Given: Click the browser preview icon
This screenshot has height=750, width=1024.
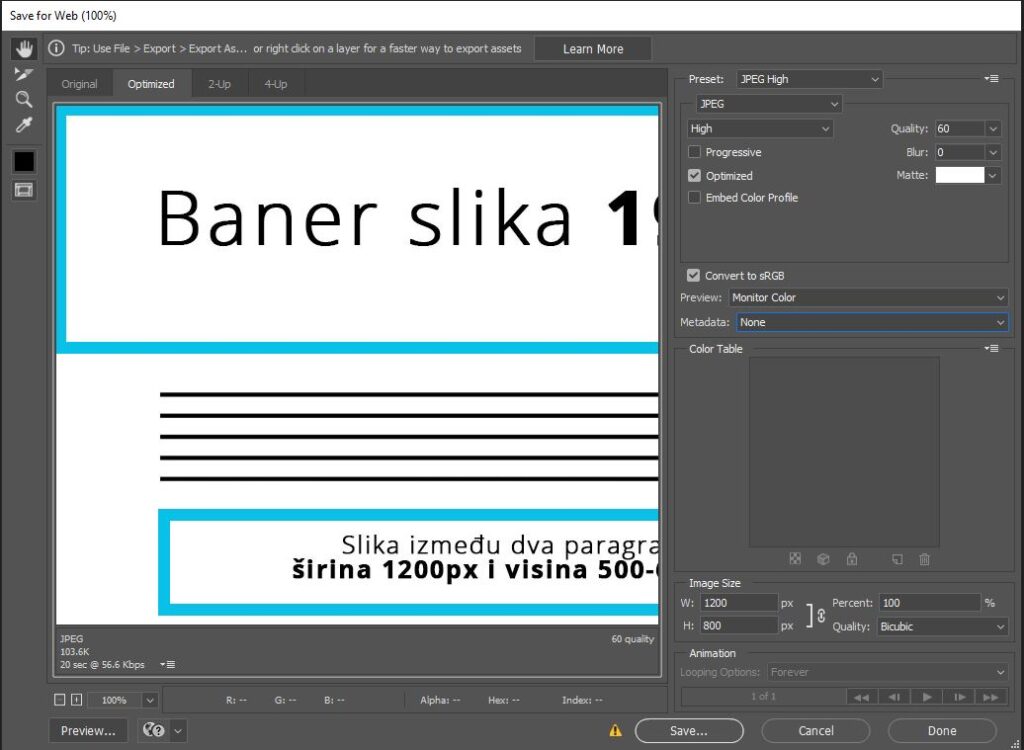Looking at the screenshot, I should 154,731.
